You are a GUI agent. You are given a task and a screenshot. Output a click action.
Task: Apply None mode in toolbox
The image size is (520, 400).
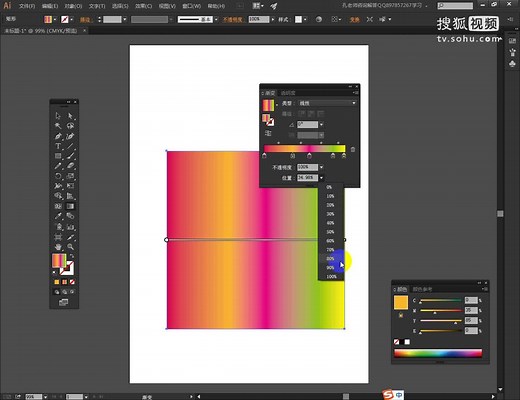point(72,282)
